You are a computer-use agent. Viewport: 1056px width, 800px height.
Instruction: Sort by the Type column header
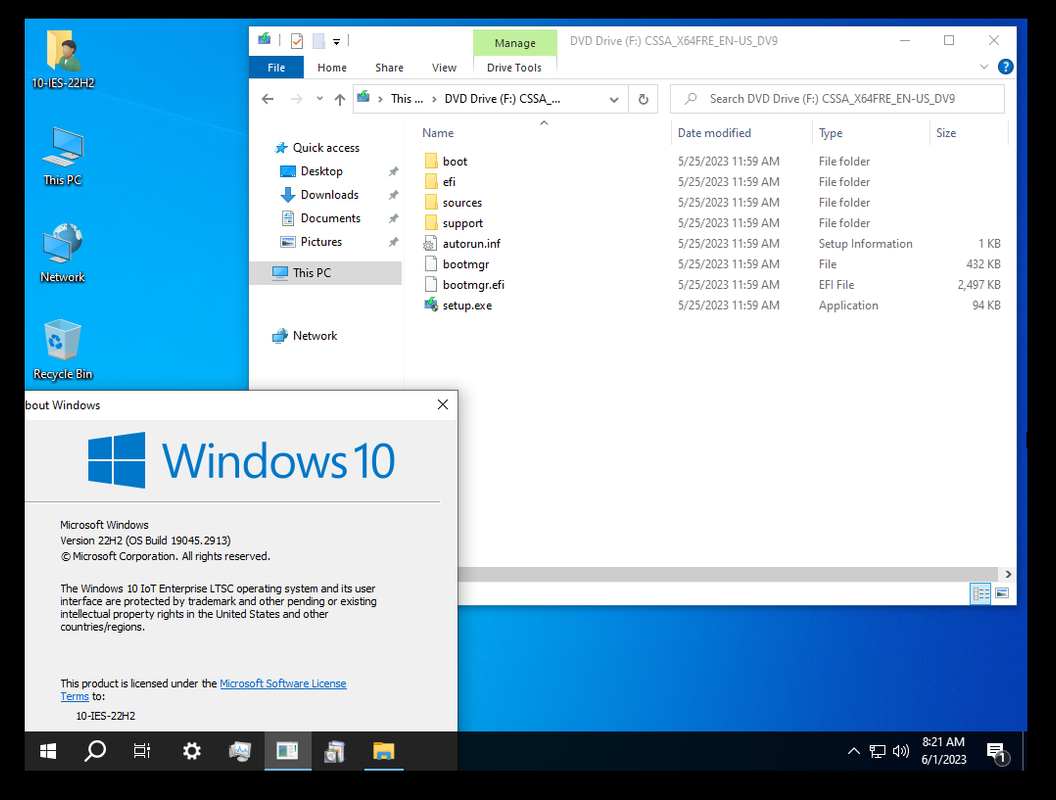coord(830,133)
